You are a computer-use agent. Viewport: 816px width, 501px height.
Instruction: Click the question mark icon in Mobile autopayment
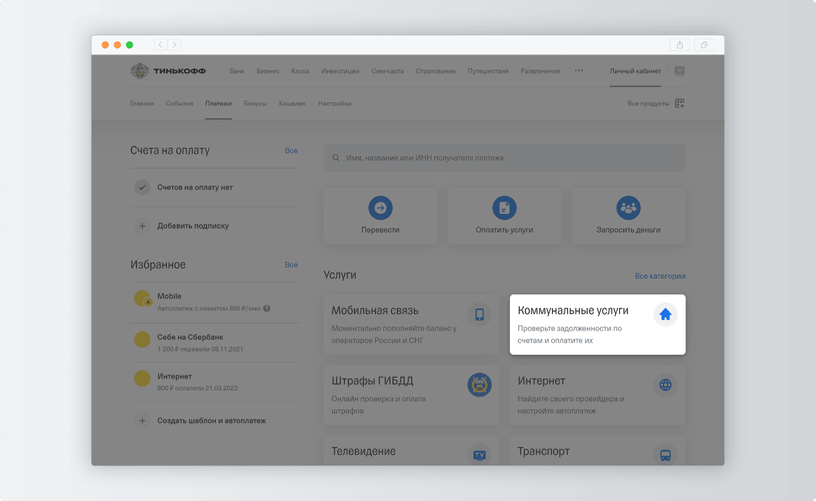pos(266,309)
